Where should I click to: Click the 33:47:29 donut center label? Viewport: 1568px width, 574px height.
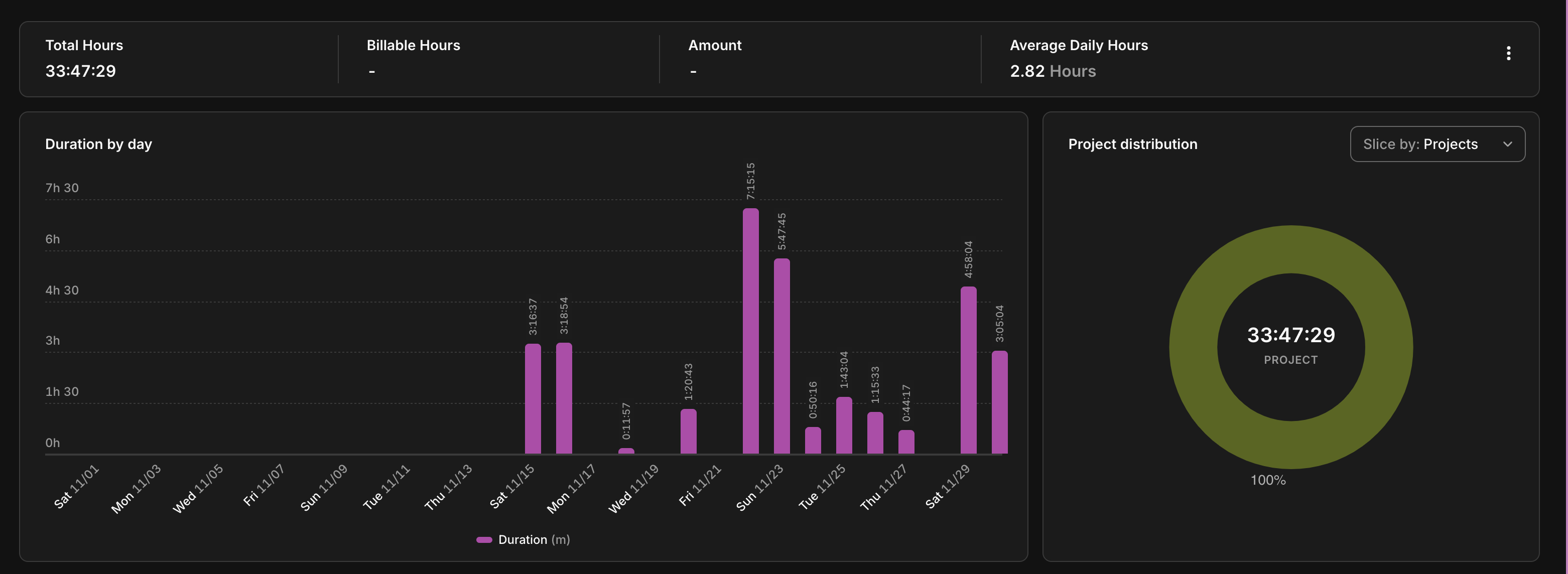1290,335
